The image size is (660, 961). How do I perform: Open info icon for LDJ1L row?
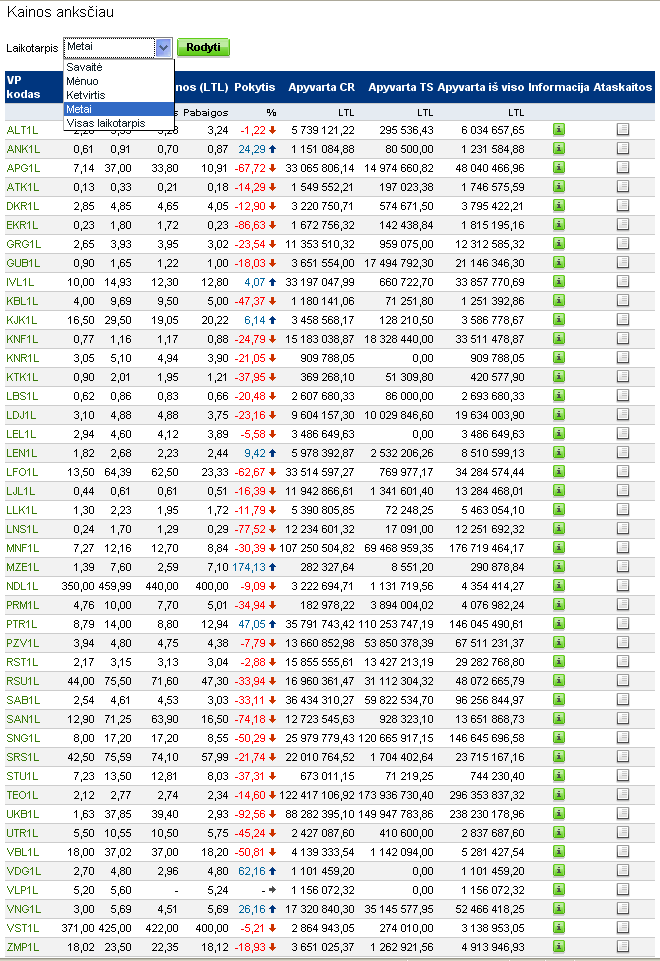pos(558,414)
